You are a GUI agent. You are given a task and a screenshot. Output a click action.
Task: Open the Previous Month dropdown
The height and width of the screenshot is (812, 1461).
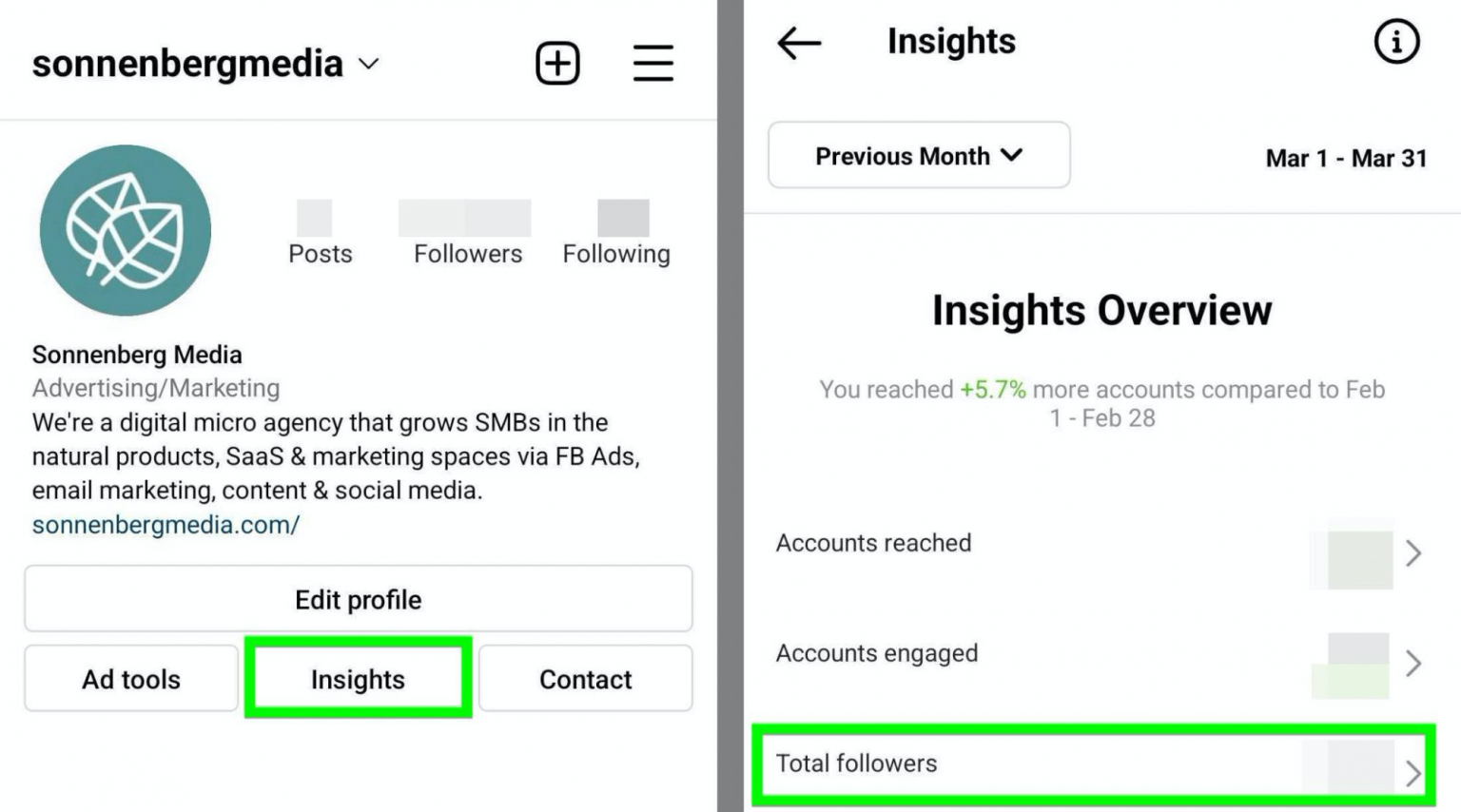point(919,155)
